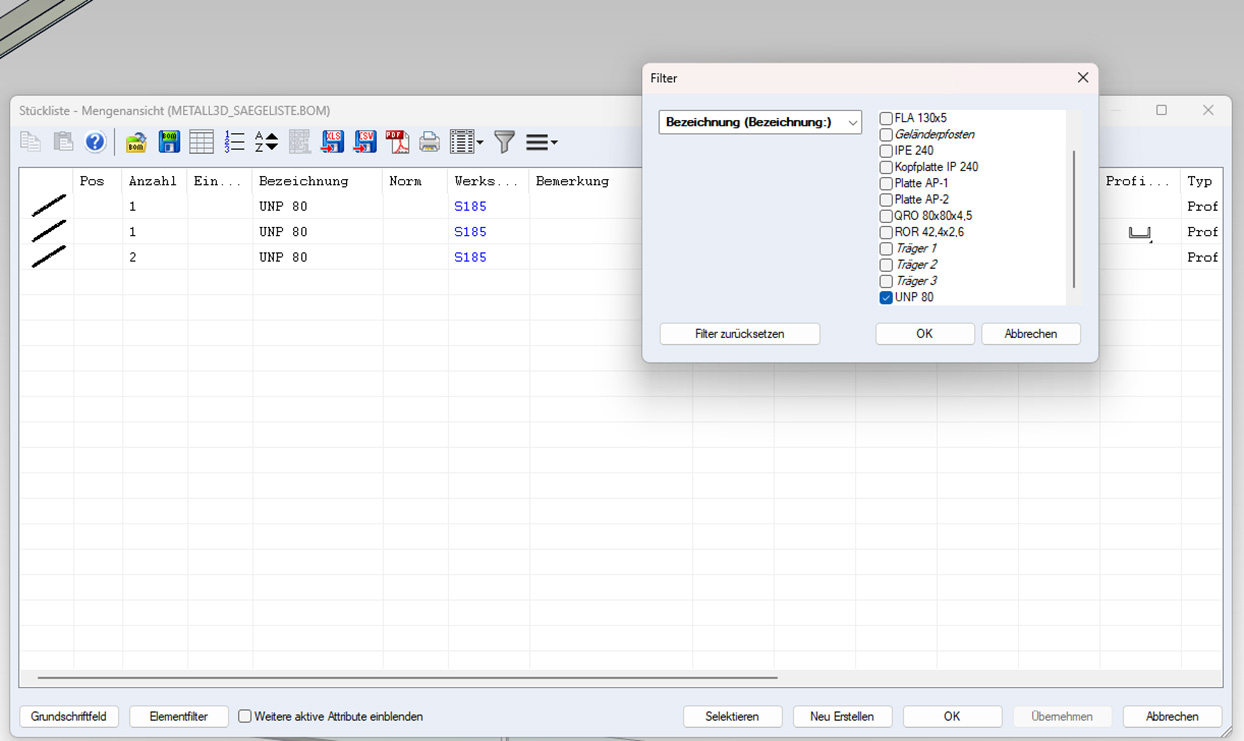This screenshot has width=1244, height=741.
Task: Tick the QRO 80x80x4,5 checkbox
Action: pyautogui.click(x=886, y=216)
